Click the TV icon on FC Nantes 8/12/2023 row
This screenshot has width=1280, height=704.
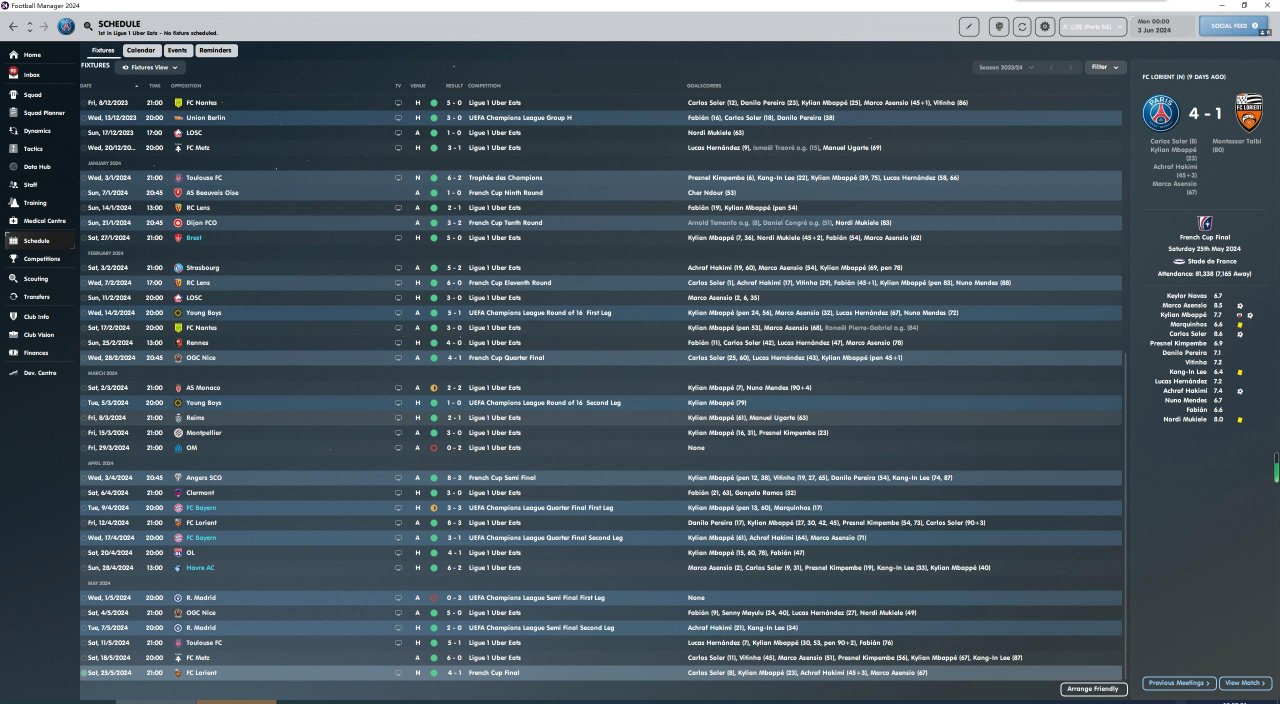[398, 103]
